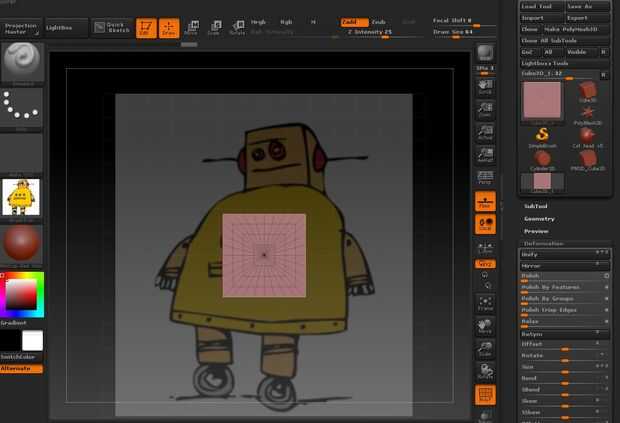Click Clone All SubTools button
This screenshot has height=423, width=620.
click(x=565, y=41)
